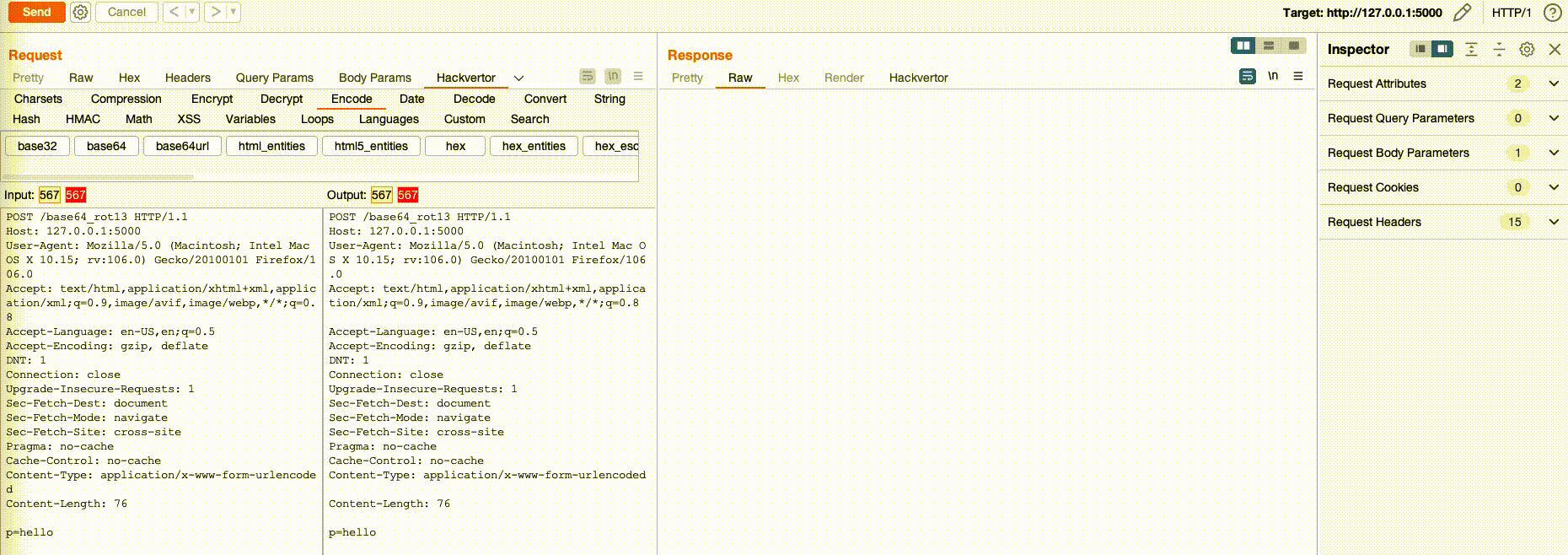Show response non-printable chars \n icon
1568x555 pixels.
(1273, 76)
